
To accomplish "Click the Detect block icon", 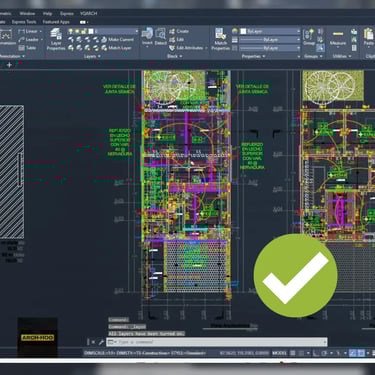I will pos(160,37).
